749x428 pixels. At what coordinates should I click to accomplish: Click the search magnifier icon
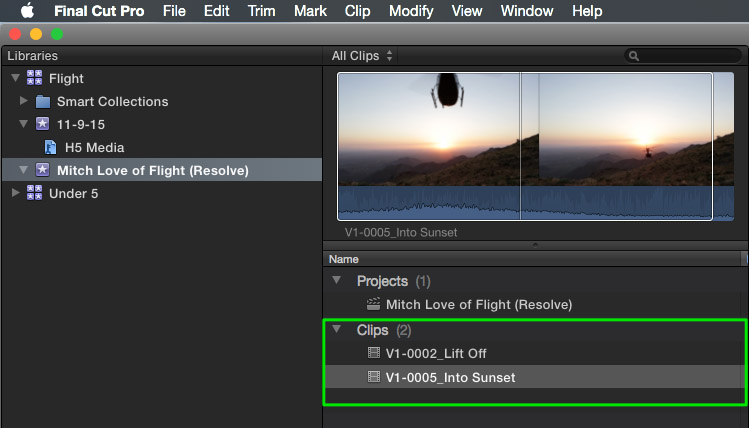(634, 56)
